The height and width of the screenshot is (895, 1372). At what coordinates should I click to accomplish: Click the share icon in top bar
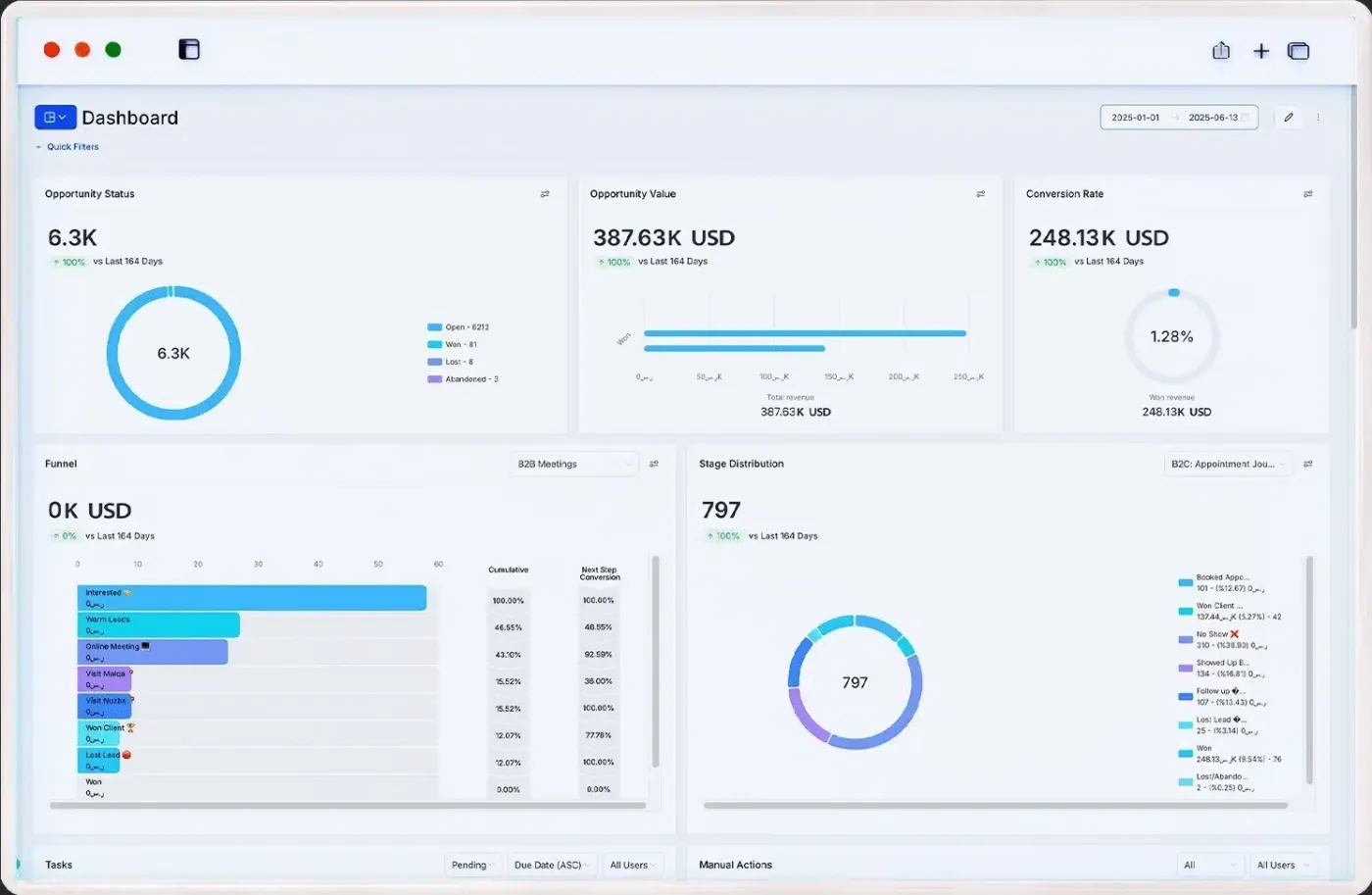click(1221, 50)
